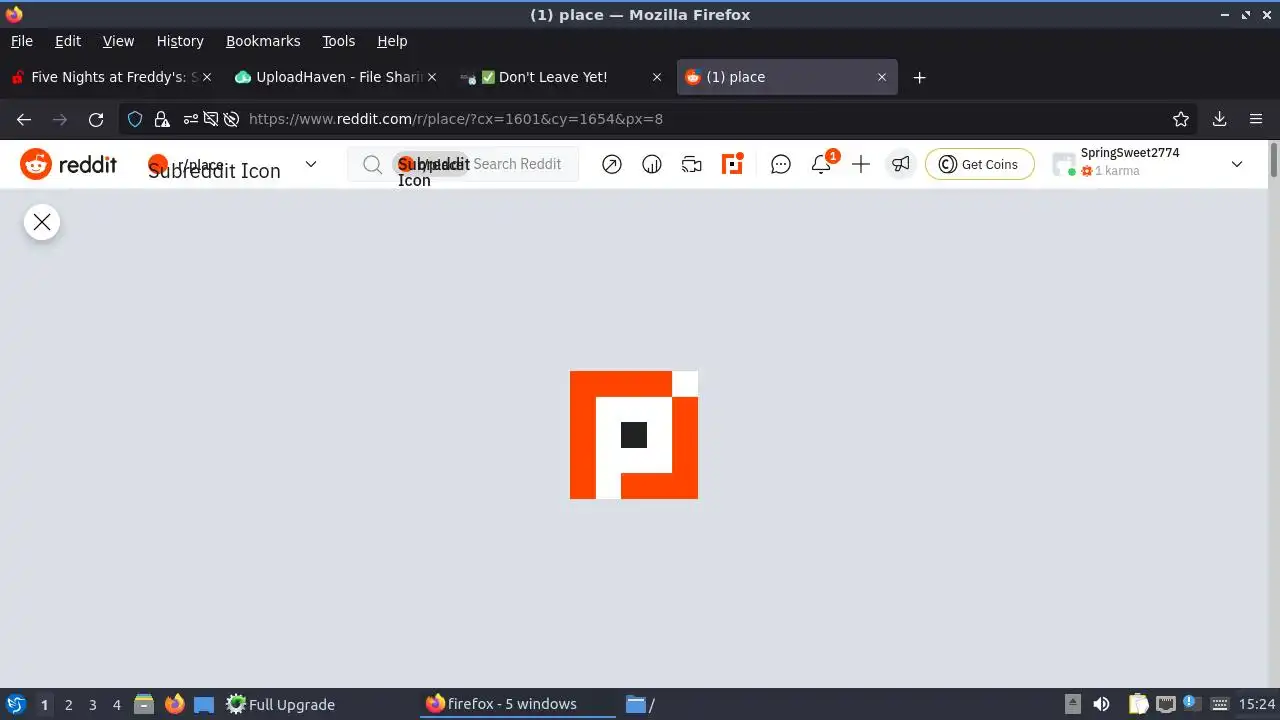Screen dimensions: 1280x720
Task: Switch to Five Nights at Freddy's tab
Action: tap(110, 77)
